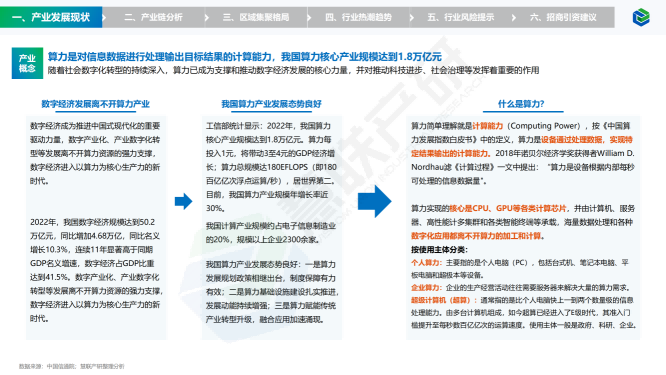Click the 什么是算力? heading
This screenshot has width=666, height=375.
pyautogui.click(x=521, y=104)
